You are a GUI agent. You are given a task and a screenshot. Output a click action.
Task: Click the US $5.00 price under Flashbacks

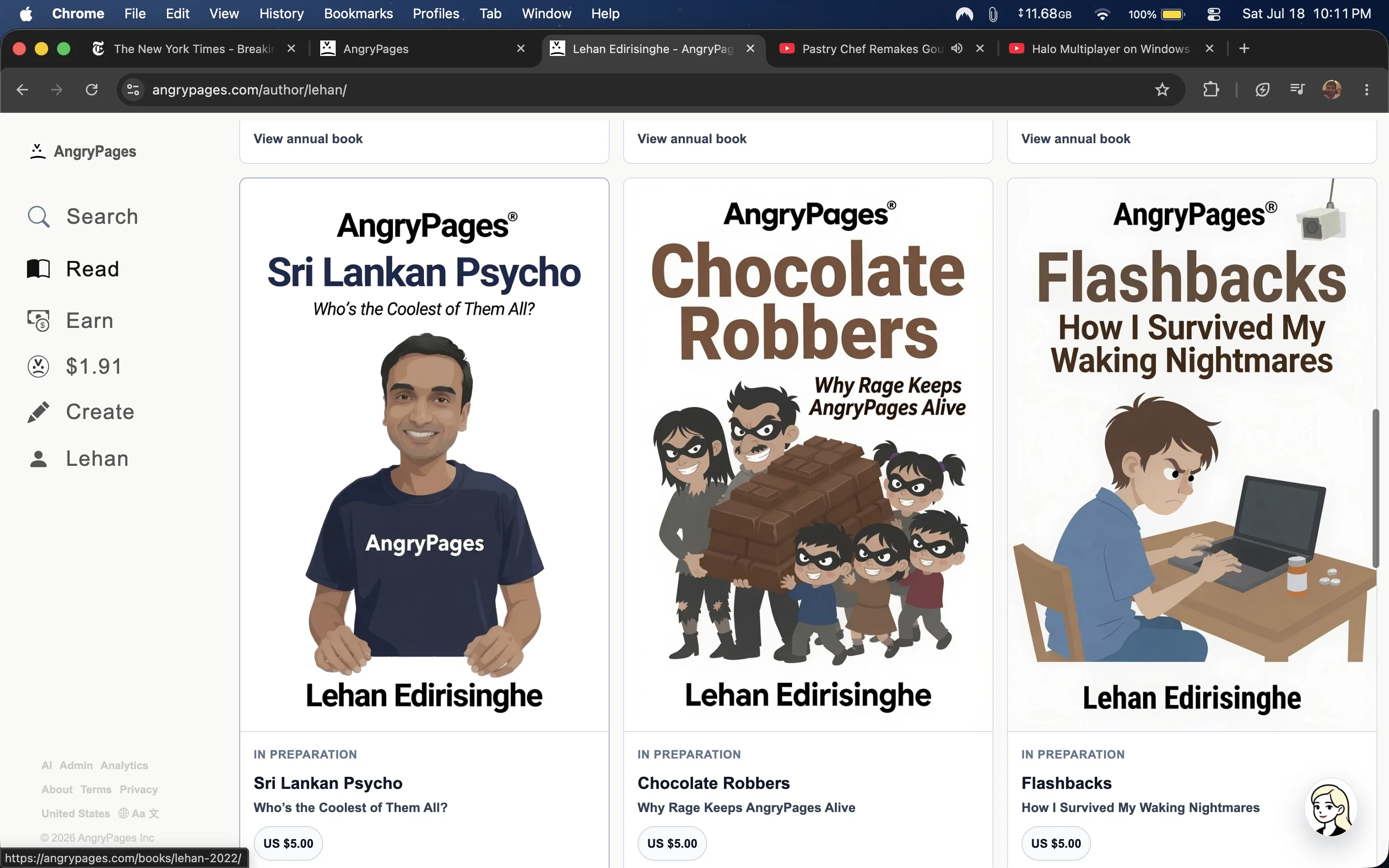pyautogui.click(x=1056, y=843)
